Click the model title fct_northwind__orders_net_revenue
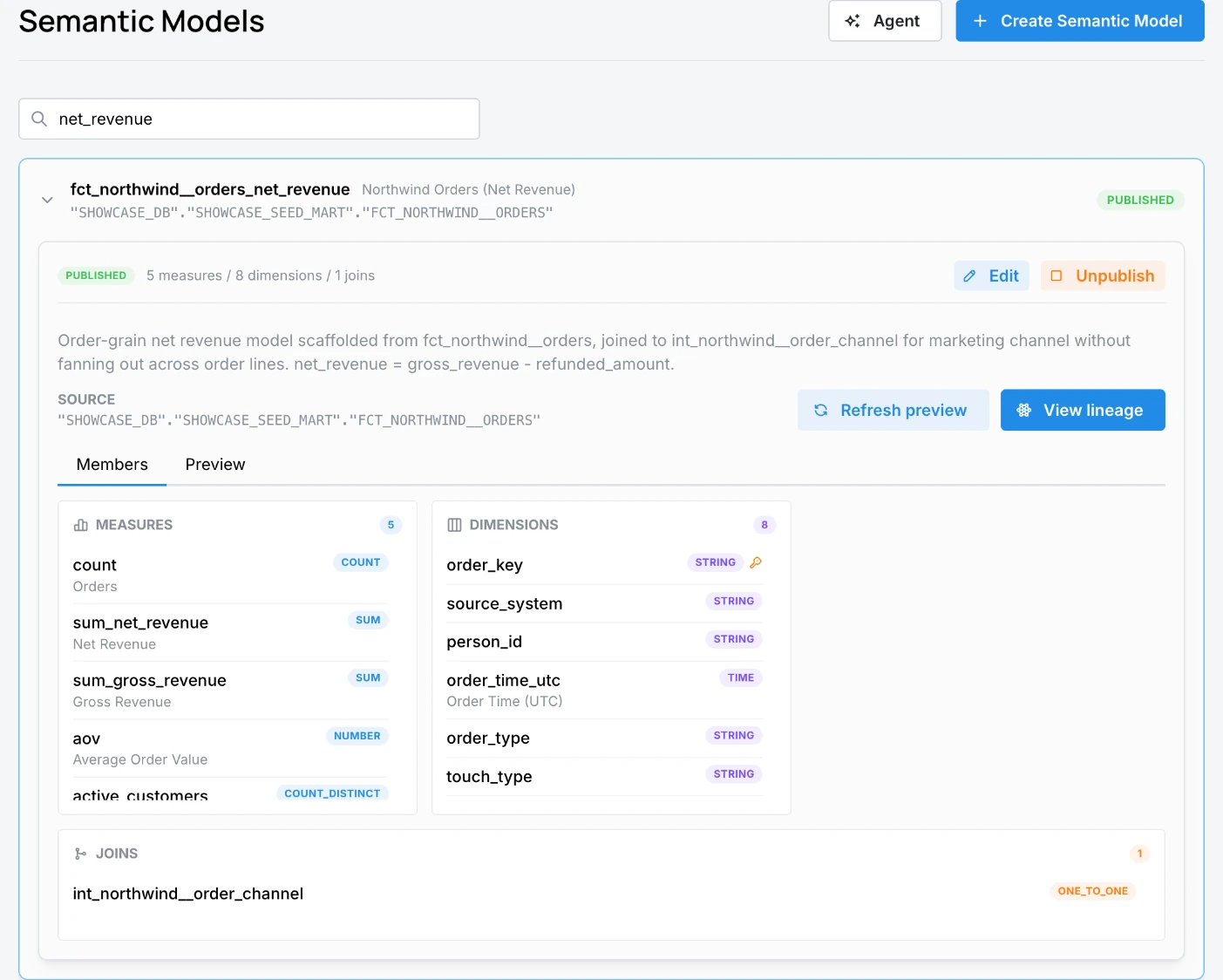Image resolution: width=1223 pixels, height=980 pixels. point(210,189)
